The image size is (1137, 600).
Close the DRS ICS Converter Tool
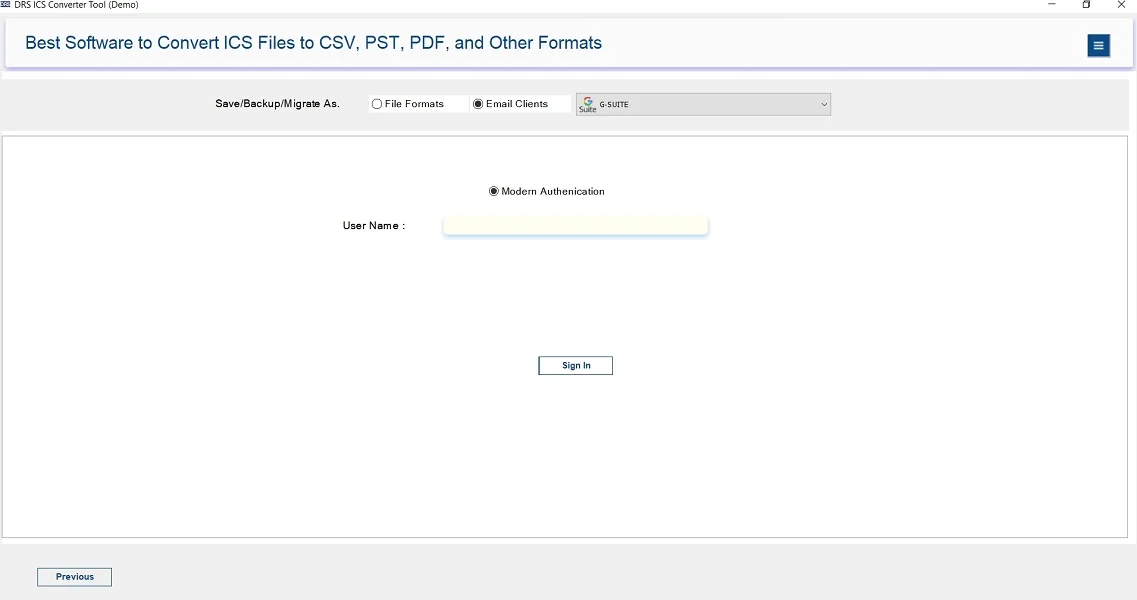tap(1121, 5)
